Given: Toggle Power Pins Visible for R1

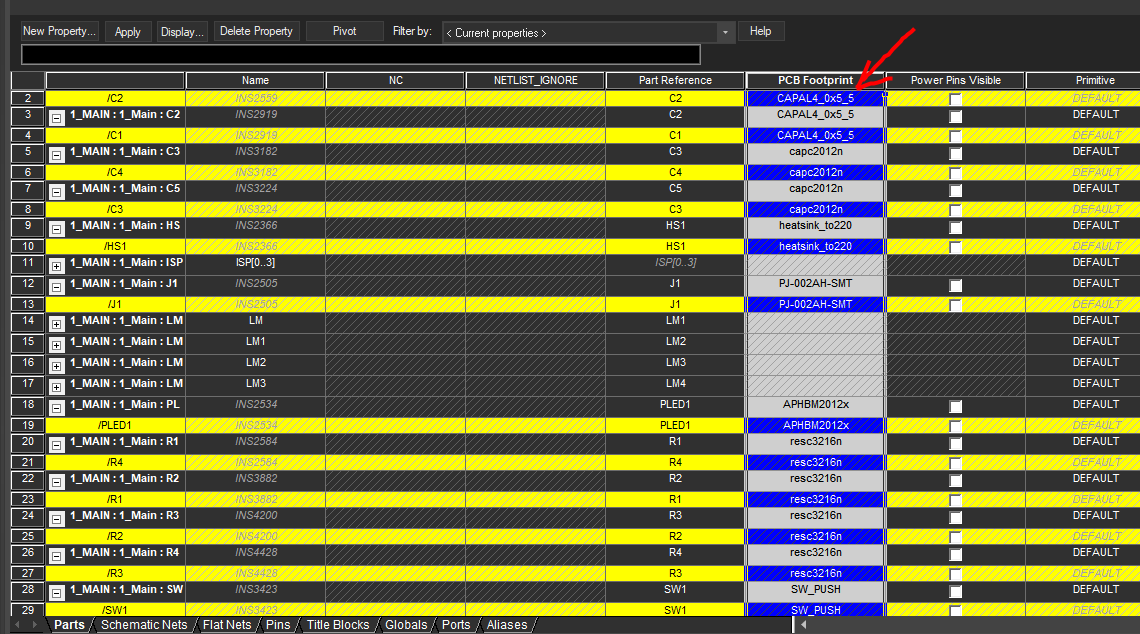Looking at the screenshot, I should coord(955,441).
